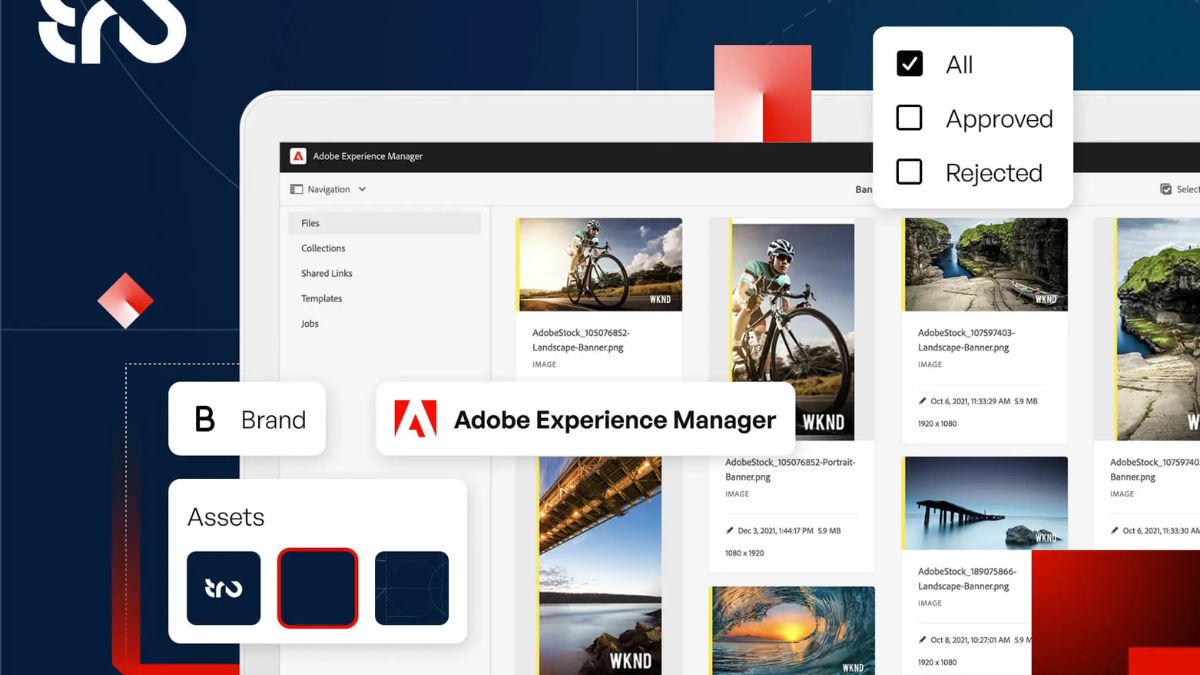Click the pencil icon beside Oct 8, 2021

pos(923,640)
